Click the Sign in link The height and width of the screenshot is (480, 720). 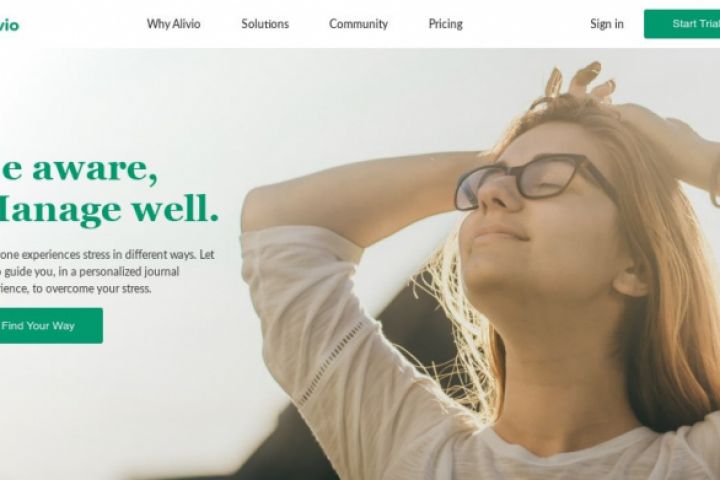click(x=607, y=24)
